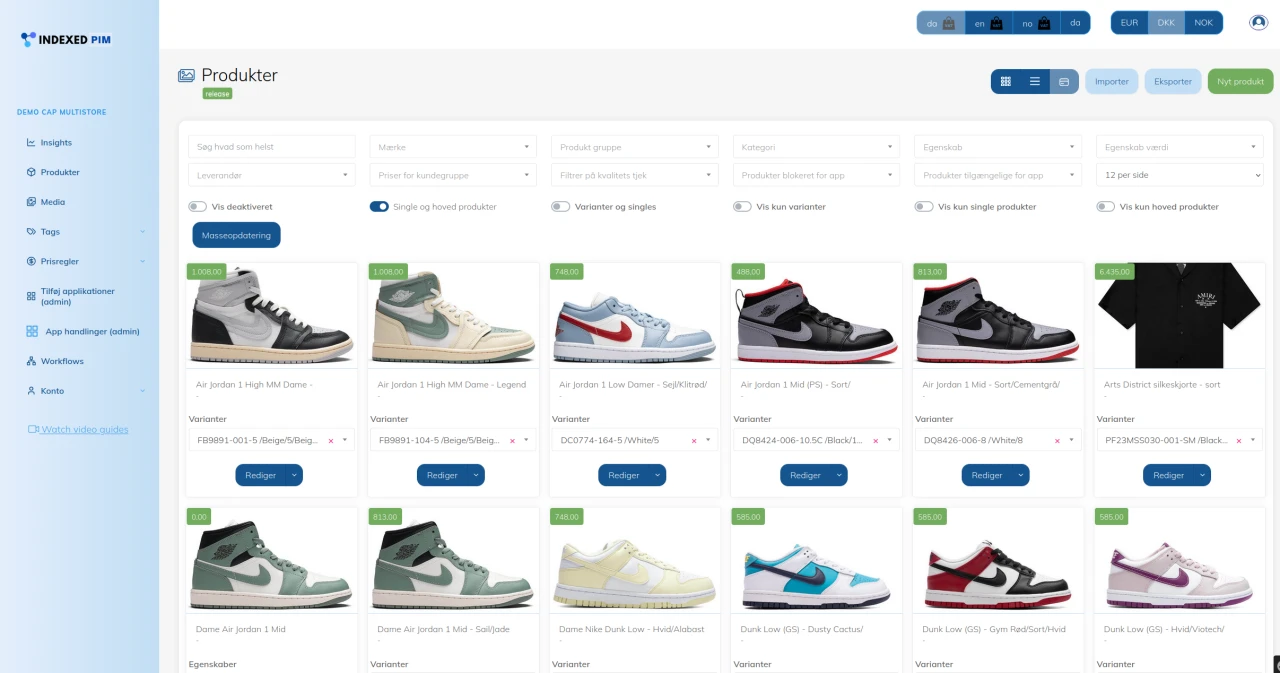1280x673 pixels.
Task: Click the App handlinger icon in sidebar
Action: [x=32, y=331]
